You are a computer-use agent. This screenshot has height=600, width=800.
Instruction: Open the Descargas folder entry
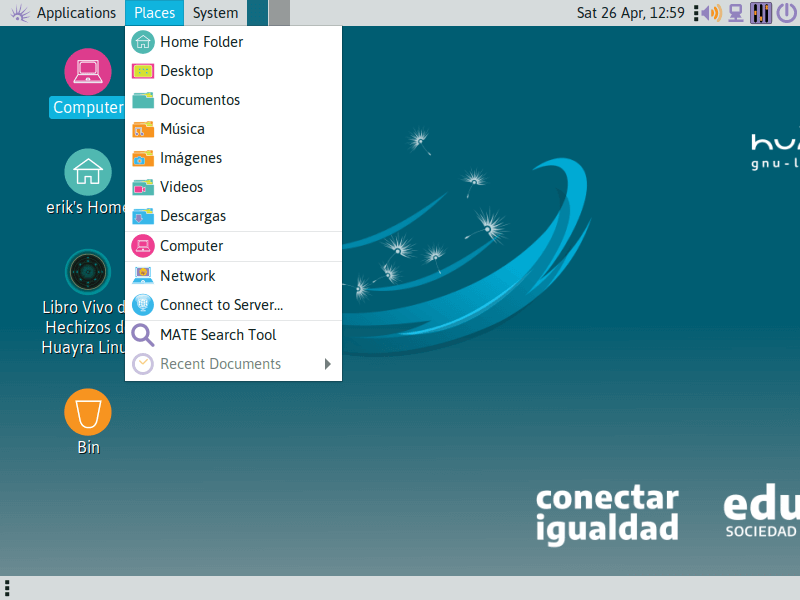pos(233,216)
